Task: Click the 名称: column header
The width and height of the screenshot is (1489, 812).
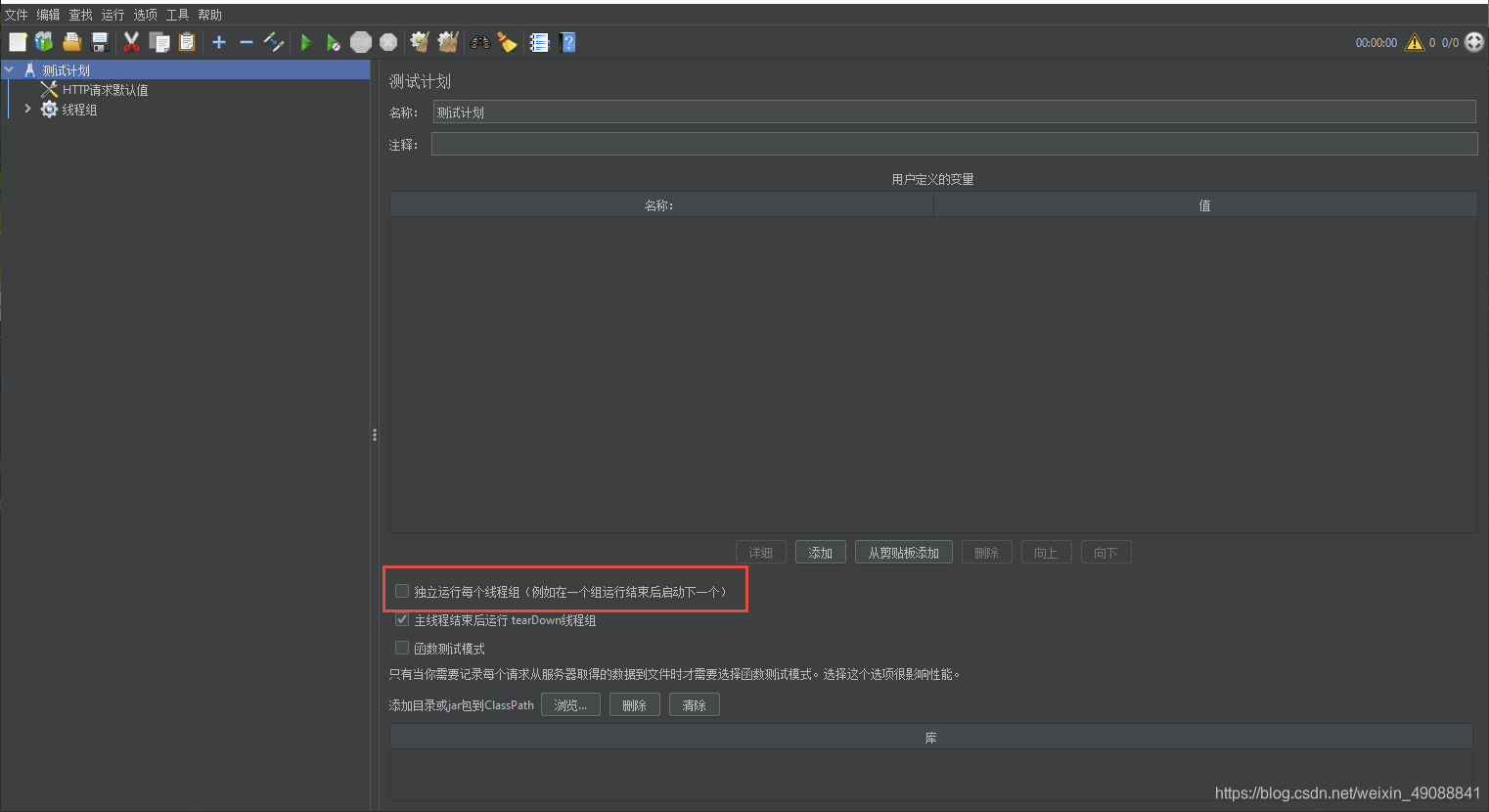Action: pyautogui.click(x=661, y=204)
